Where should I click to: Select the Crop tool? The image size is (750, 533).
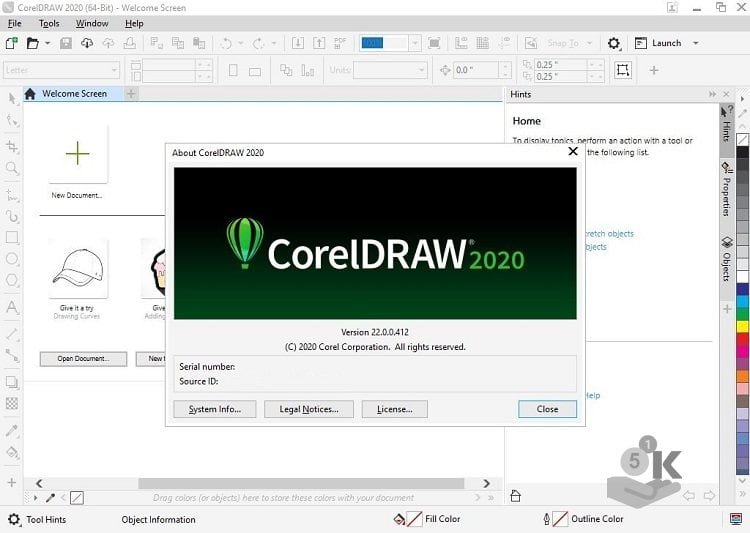point(12,146)
